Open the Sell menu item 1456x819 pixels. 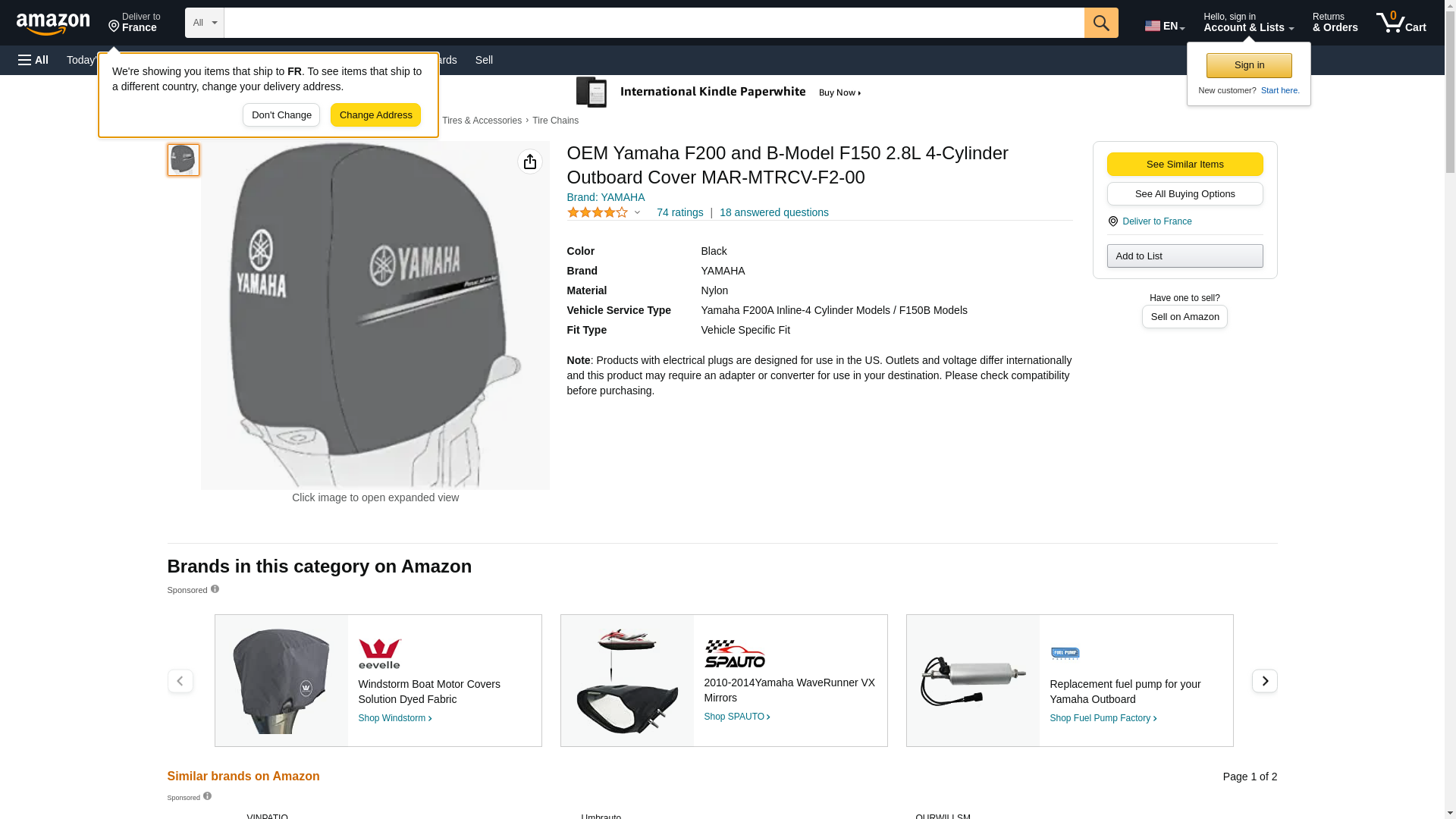[484, 60]
